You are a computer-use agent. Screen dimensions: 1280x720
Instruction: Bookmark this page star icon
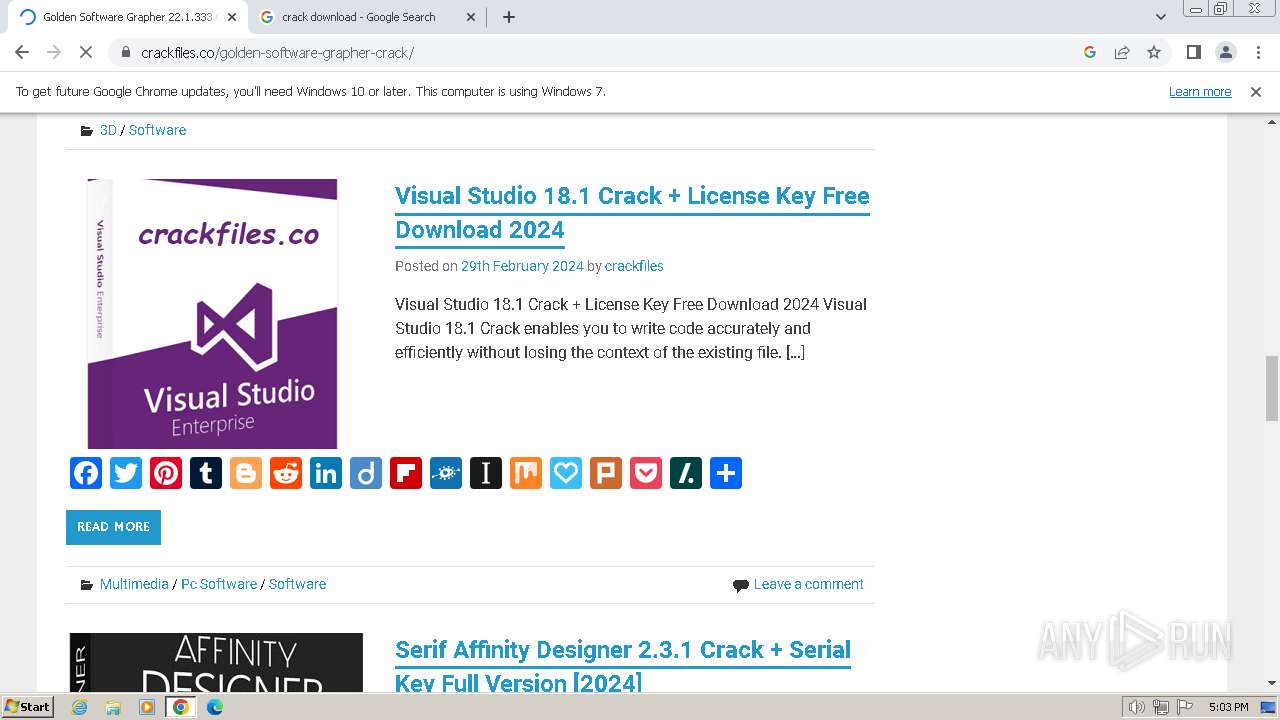[x=1154, y=52]
